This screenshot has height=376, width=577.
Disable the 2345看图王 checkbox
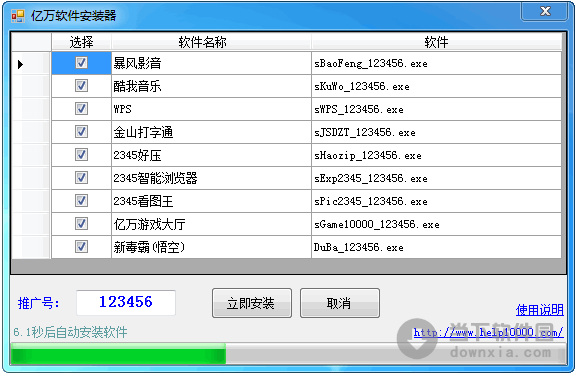coord(81,201)
